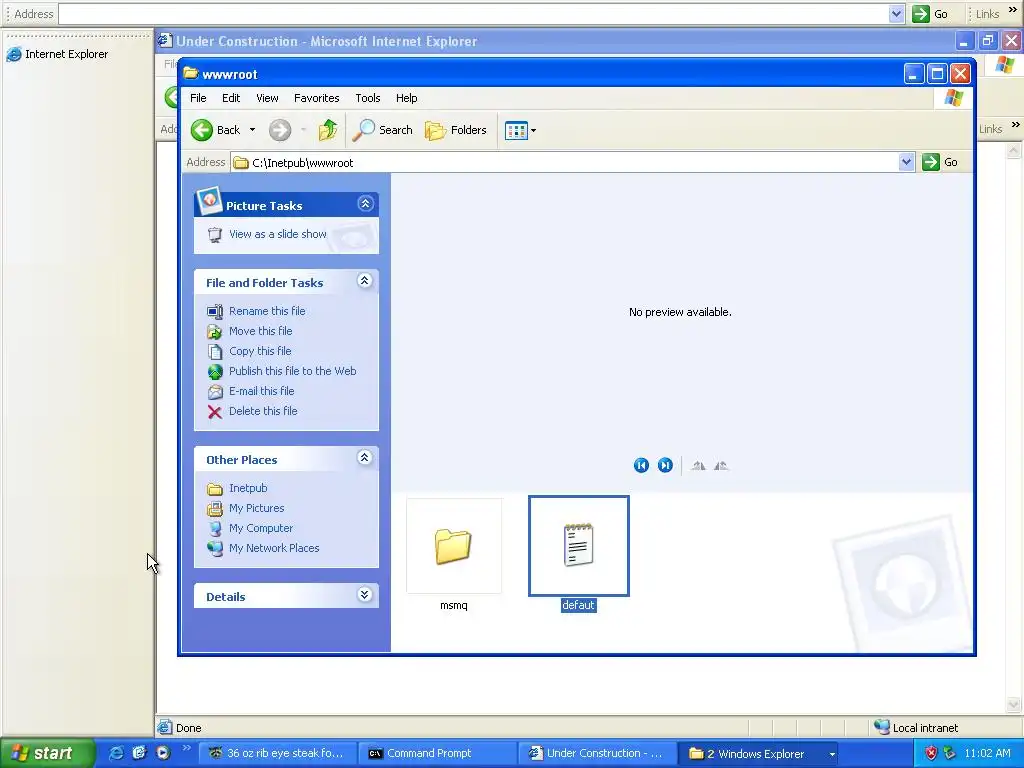Open Internet Explorer shortcut in left panel

click(x=57, y=54)
